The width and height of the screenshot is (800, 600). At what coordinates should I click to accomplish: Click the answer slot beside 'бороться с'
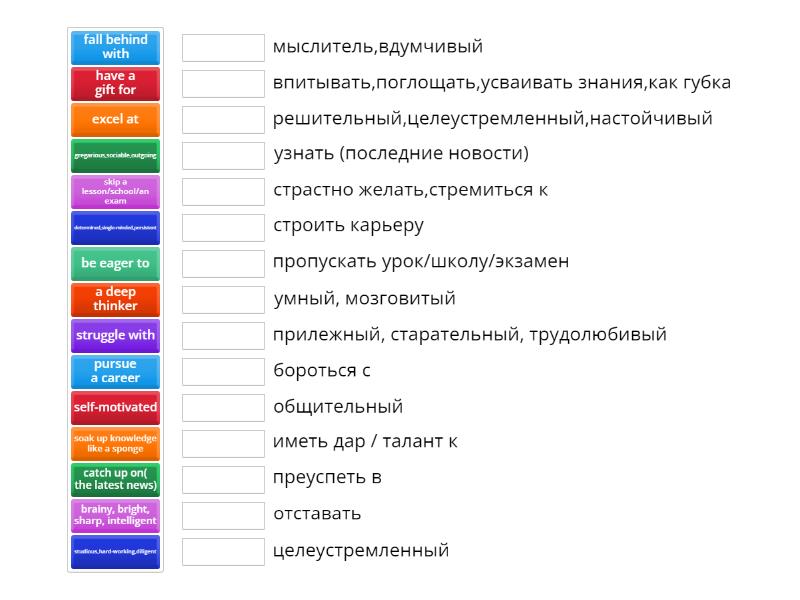click(223, 371)
